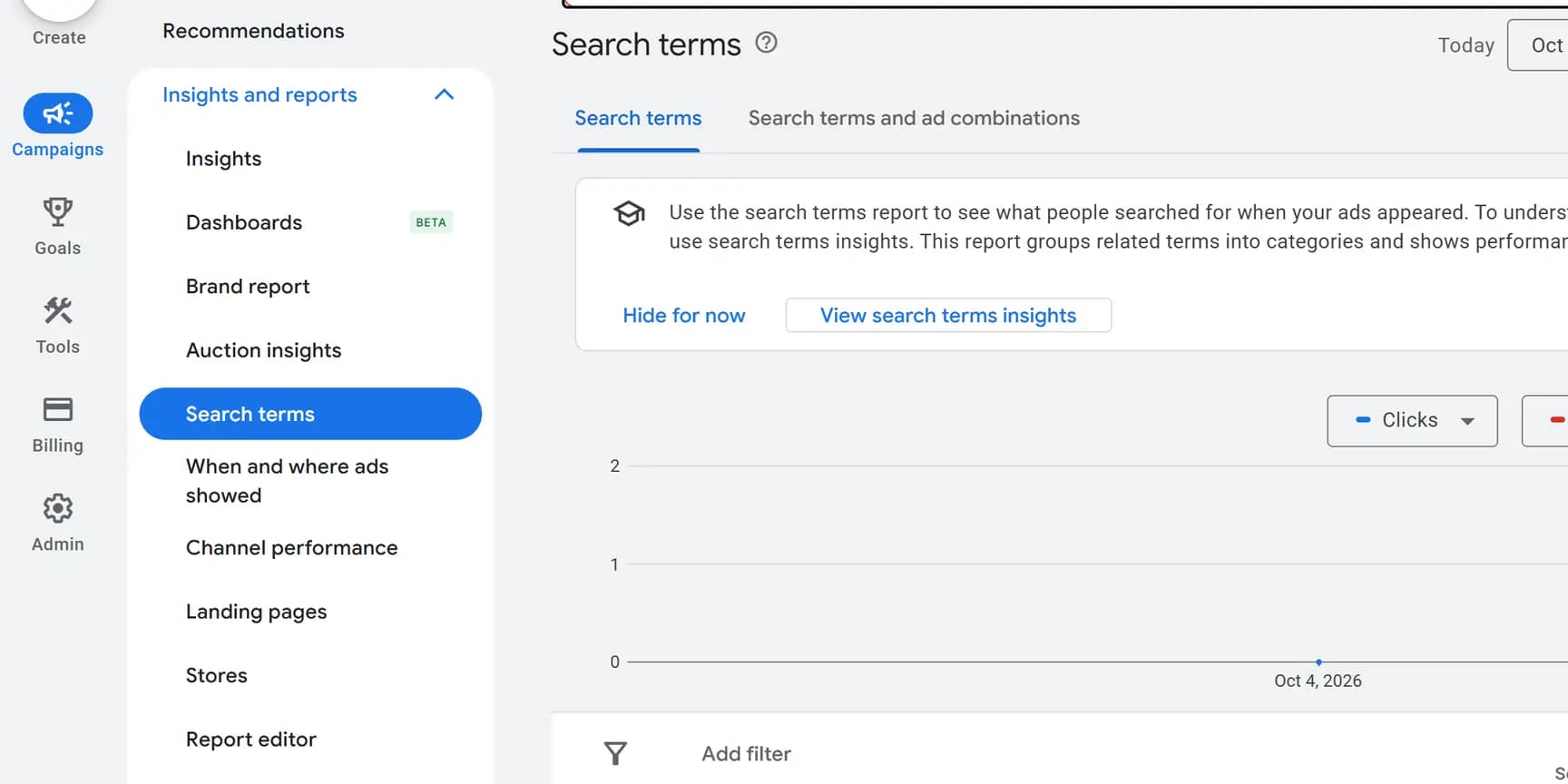Click the Oct 4, 2026 axis label
Viewport: 1568px width, 784px height.
(x=1318, y=681)
